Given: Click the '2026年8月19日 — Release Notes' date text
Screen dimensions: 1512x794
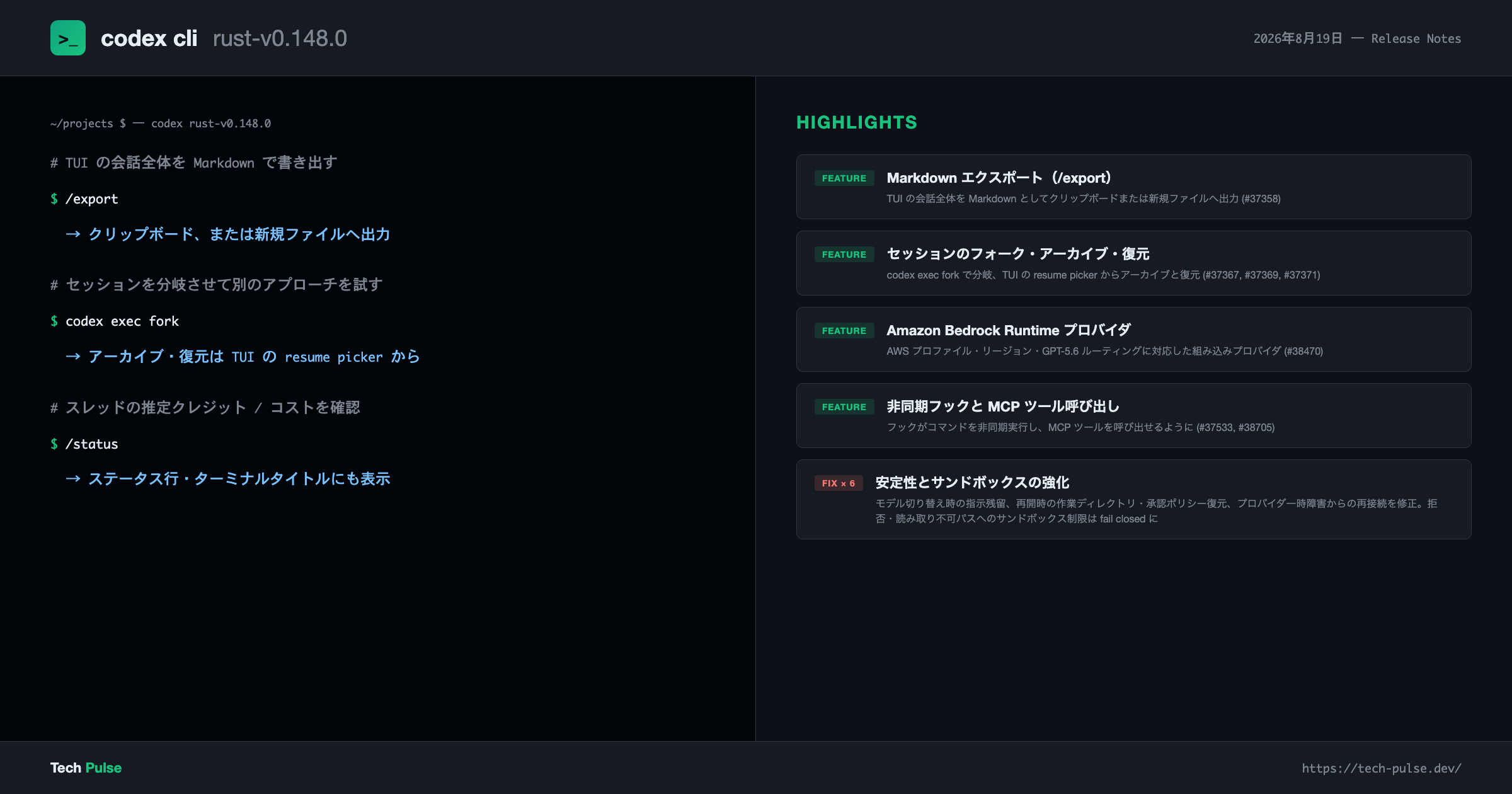Looking at the screenshot, I should (1357, 38).
